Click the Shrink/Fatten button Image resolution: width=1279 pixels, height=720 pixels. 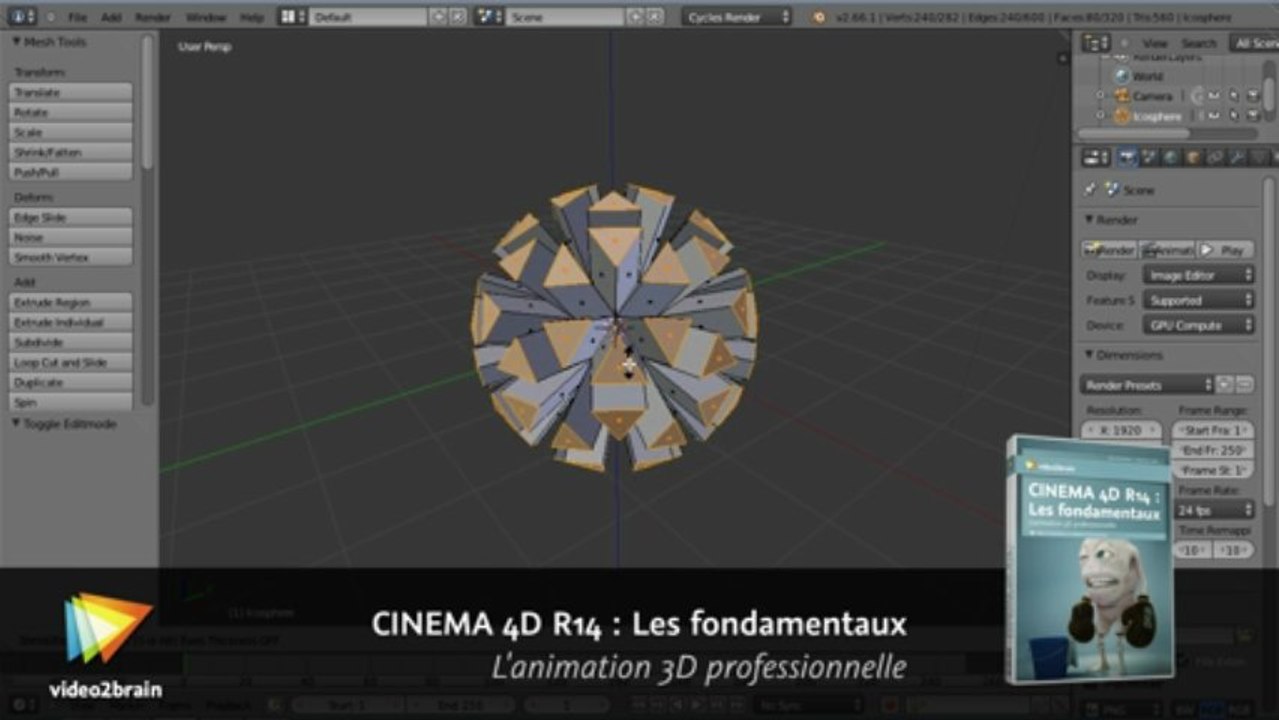70,152
